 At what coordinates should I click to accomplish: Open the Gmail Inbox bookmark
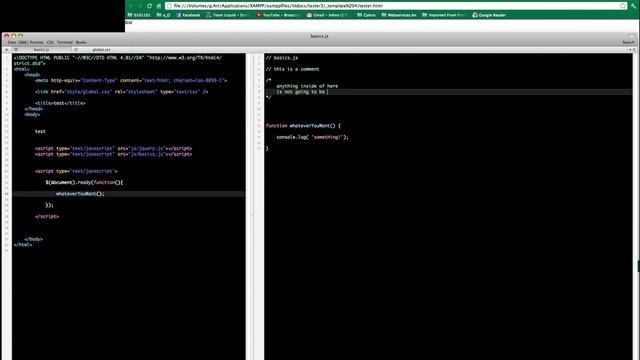(x=327, y=15)
